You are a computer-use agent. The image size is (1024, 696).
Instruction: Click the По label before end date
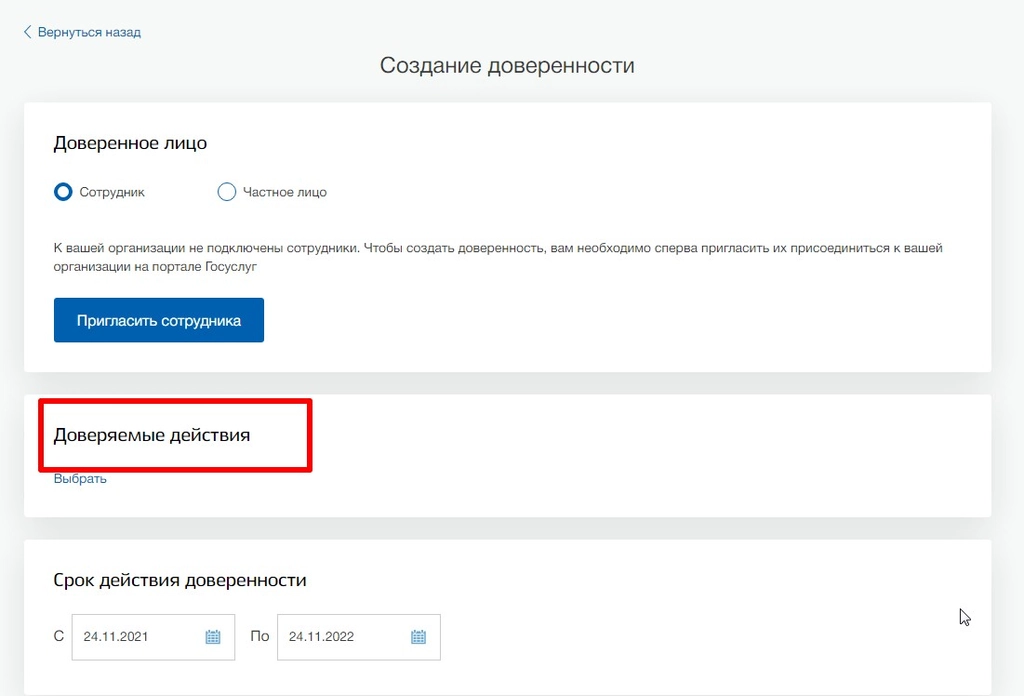(259, 636)
